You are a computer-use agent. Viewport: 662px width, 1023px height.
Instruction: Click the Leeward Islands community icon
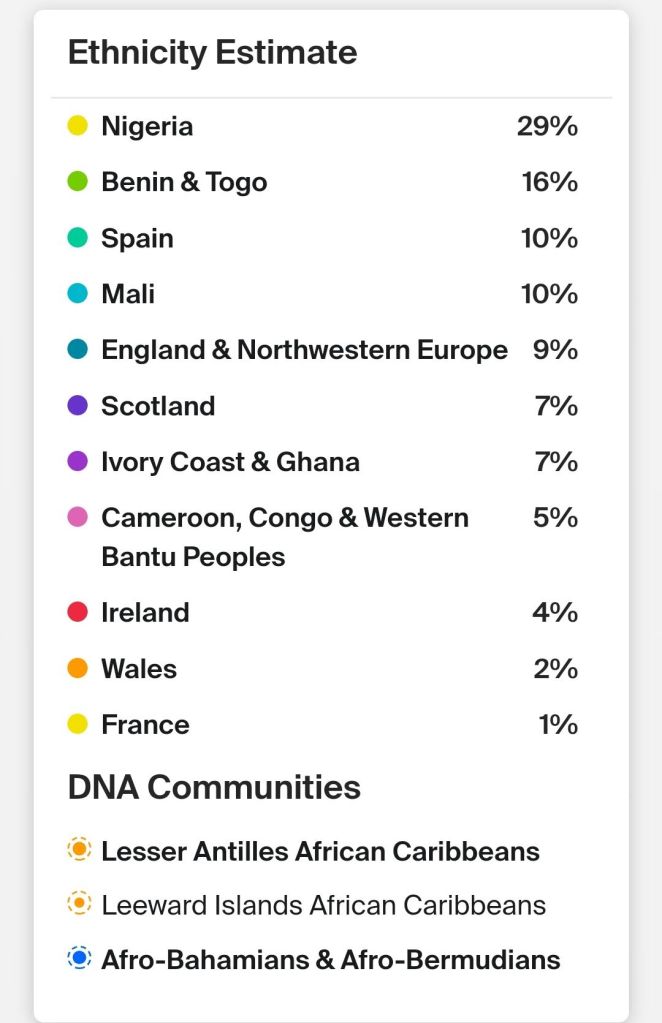click(x=79, y=905)
